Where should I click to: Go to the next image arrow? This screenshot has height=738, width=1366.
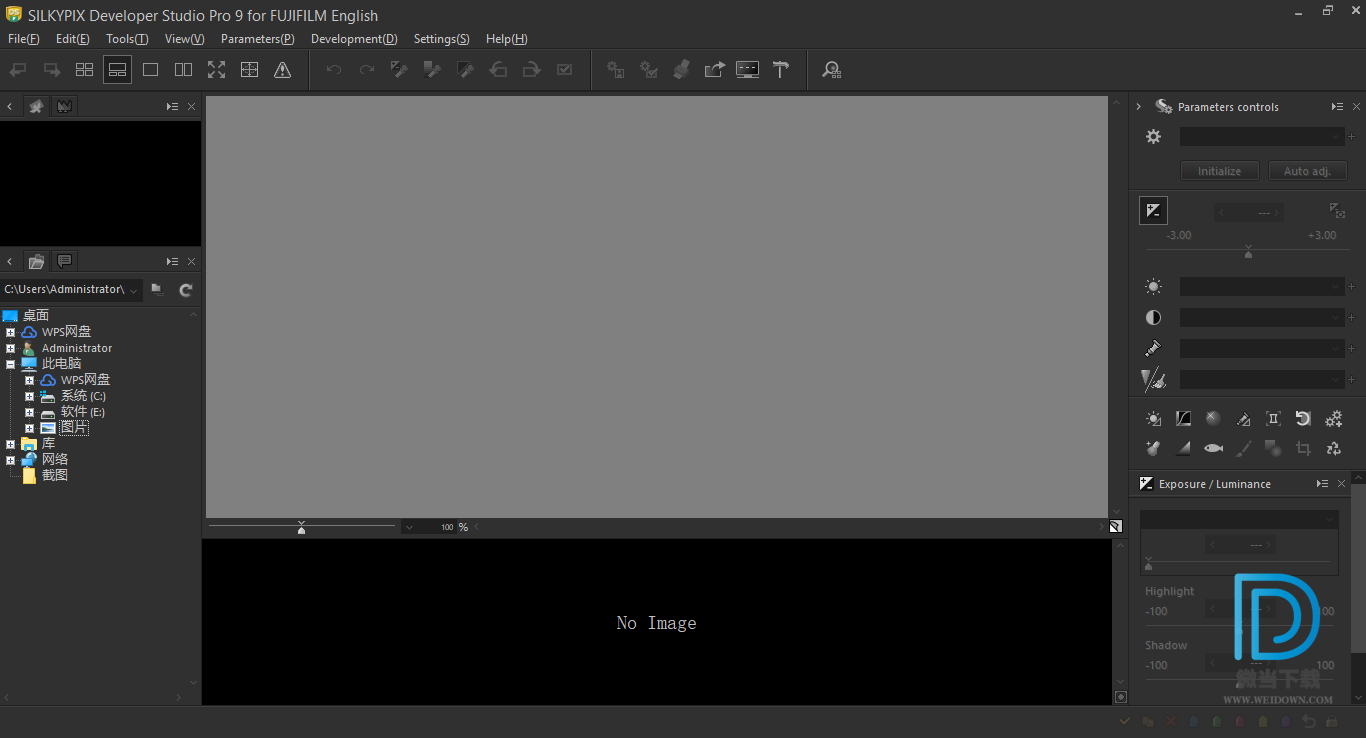pos(51,70)
